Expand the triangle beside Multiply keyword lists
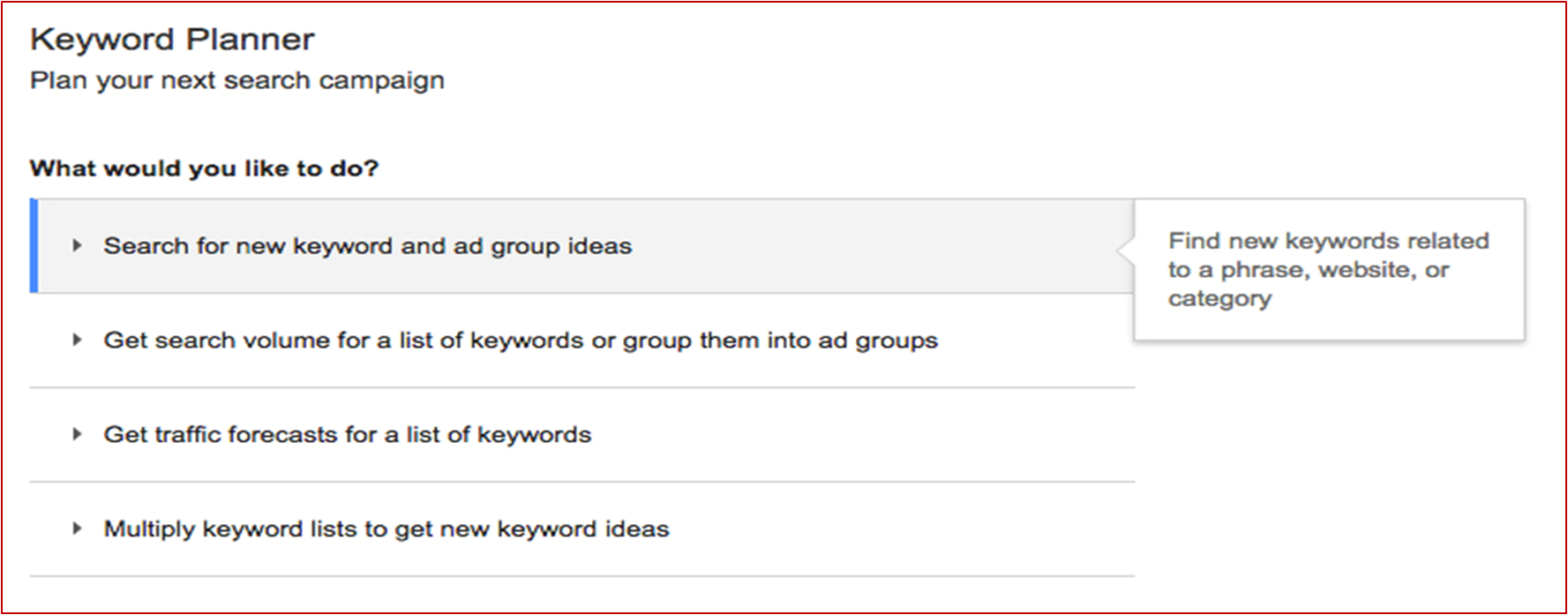This screenshot has height=615, width=1568. 77,529
